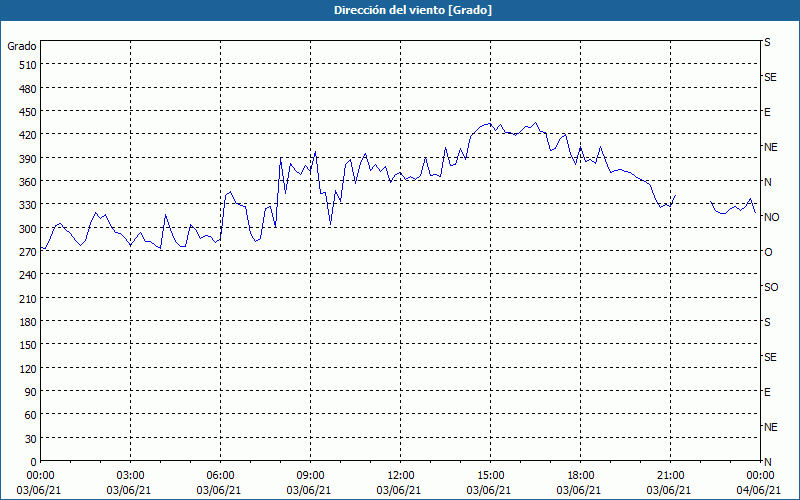The width and height of the screenshot is (800, 500).
Task: Select the 330 y-axis tick label
Action: pos(28,205)
